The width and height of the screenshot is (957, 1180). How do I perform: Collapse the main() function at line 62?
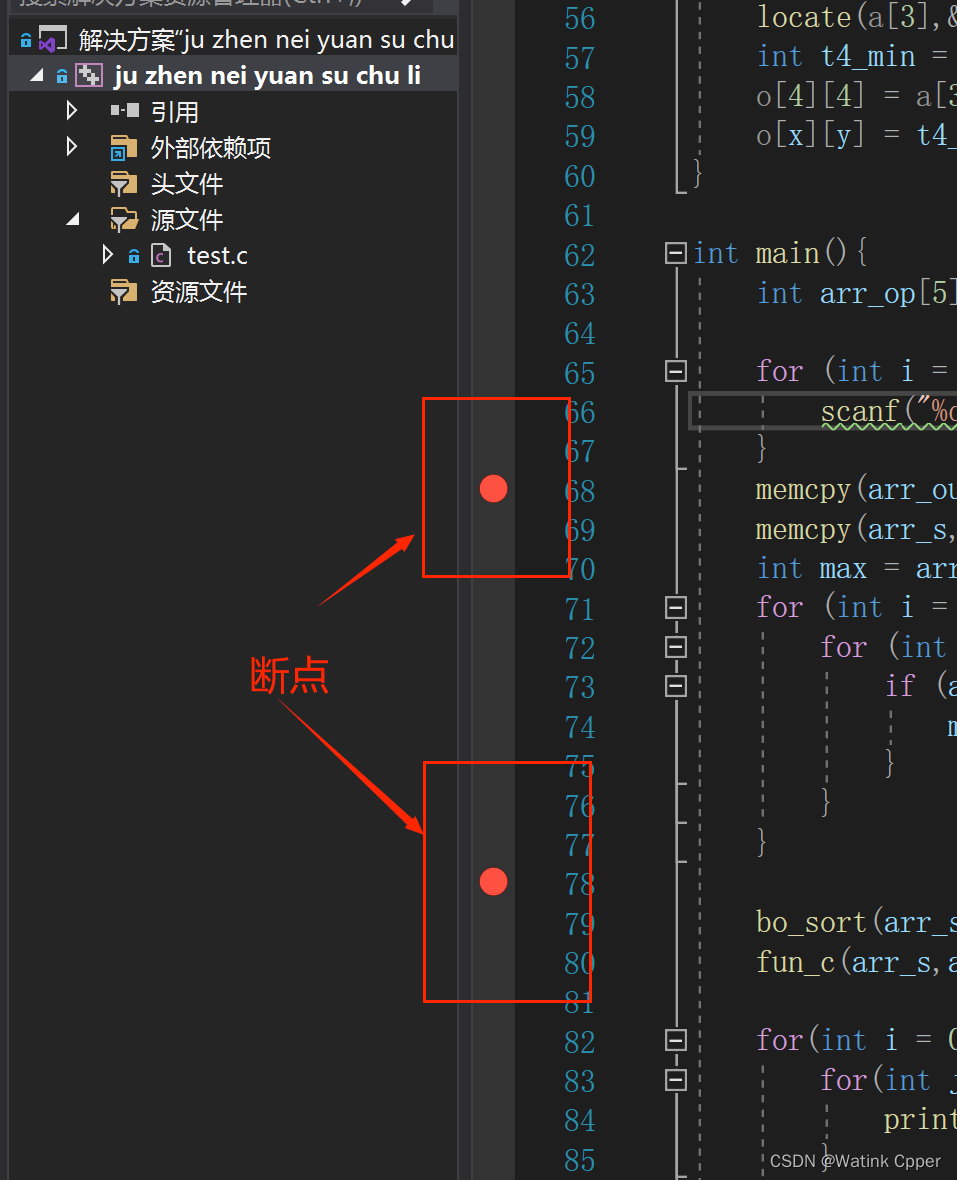pyautogui.click(x=676, y=253)
